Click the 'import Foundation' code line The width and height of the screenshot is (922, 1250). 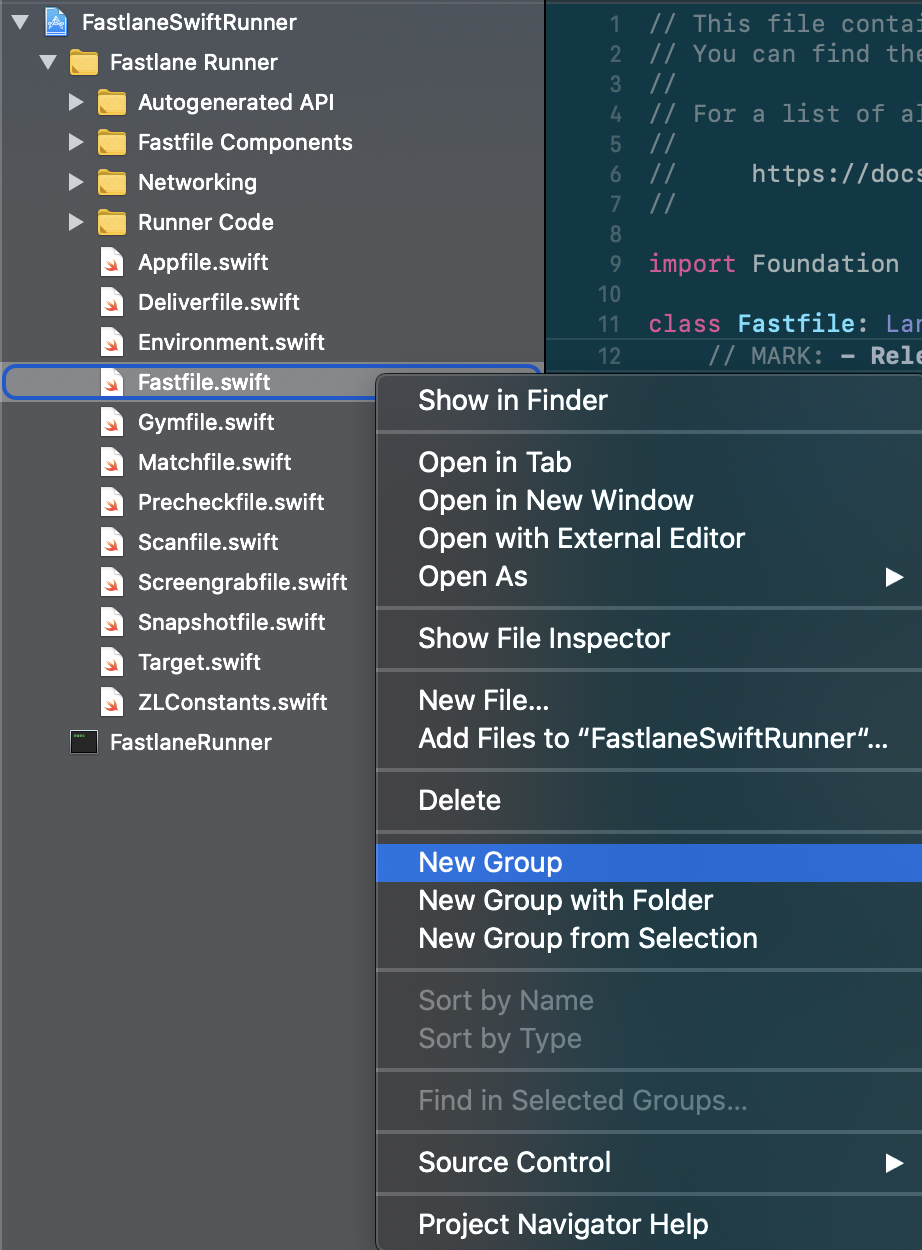(773, 264)
